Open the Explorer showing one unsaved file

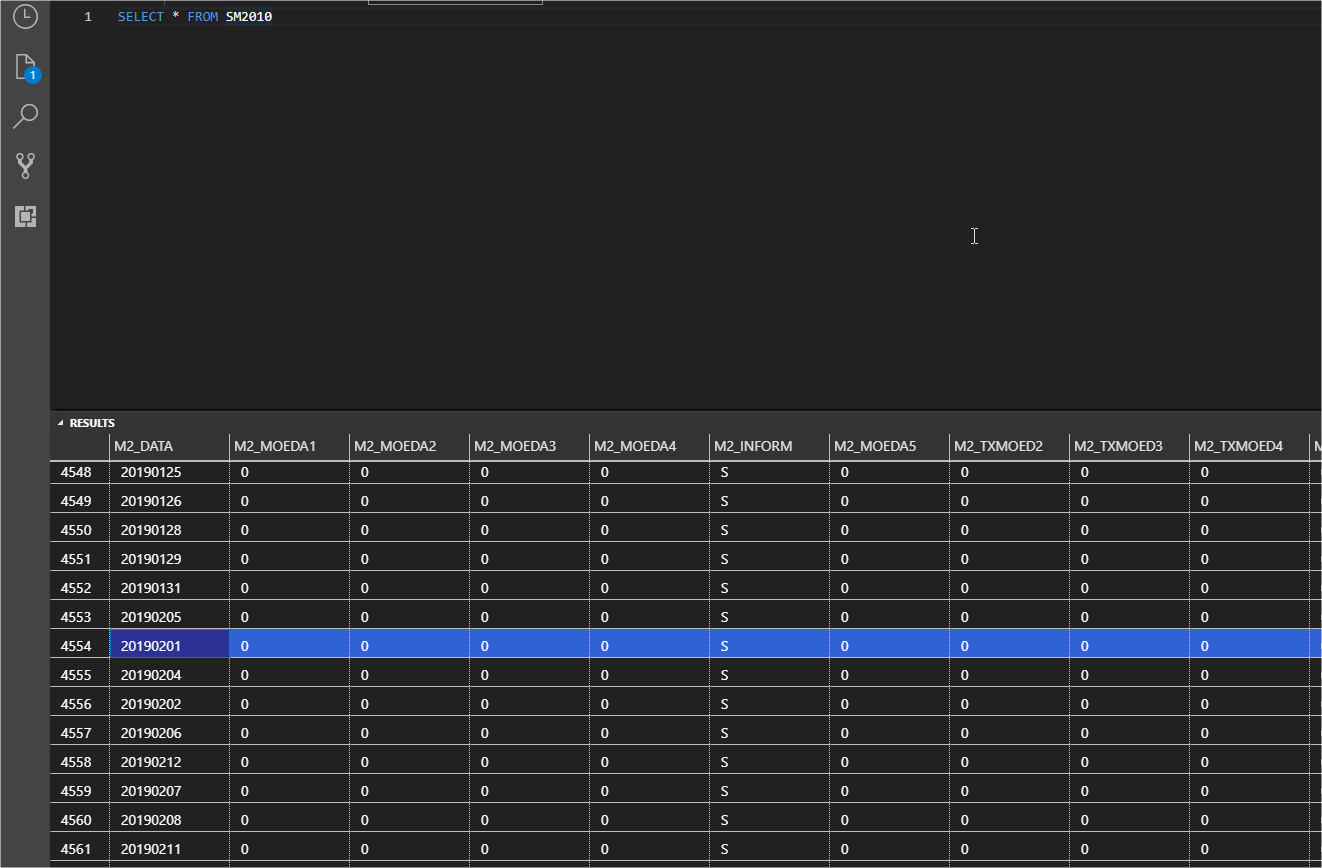(x=25, y=66)
